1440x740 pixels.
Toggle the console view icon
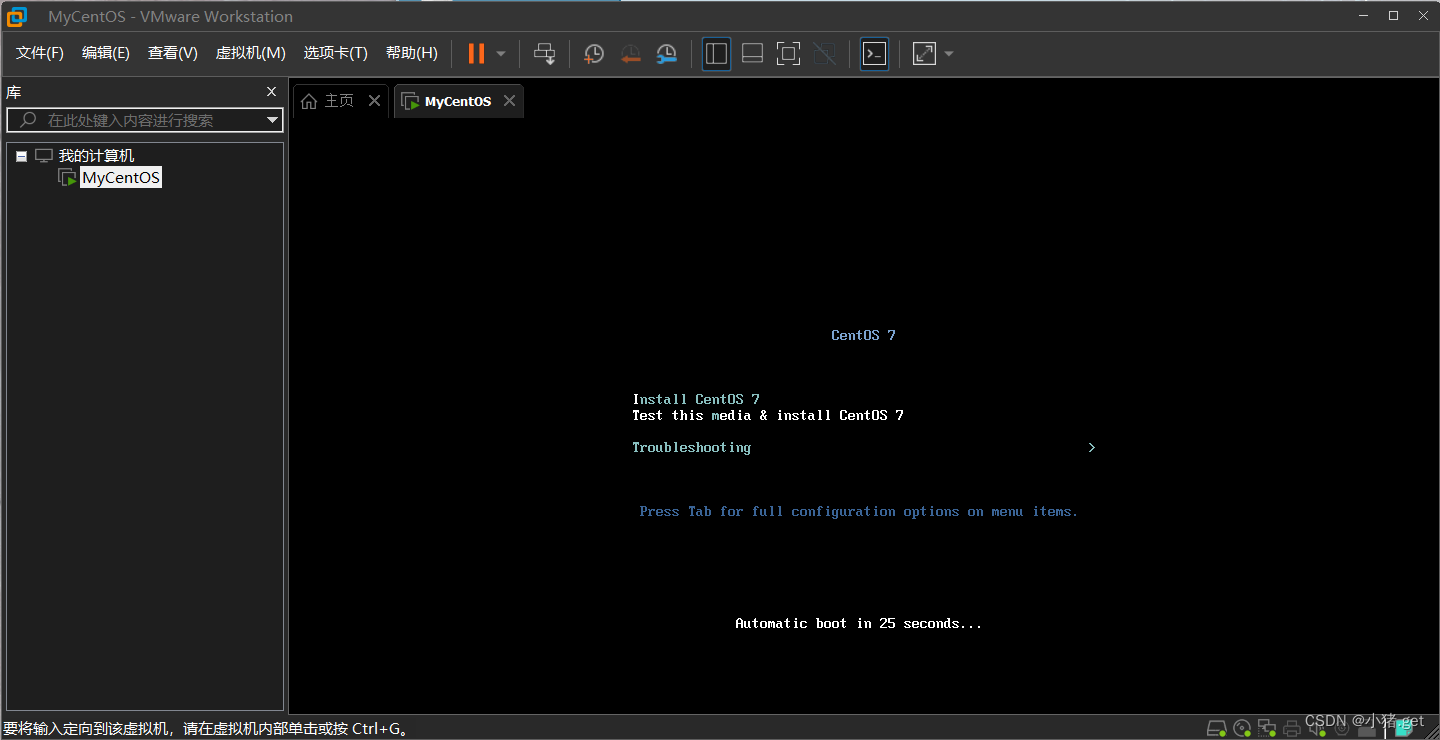coord(875,54)
